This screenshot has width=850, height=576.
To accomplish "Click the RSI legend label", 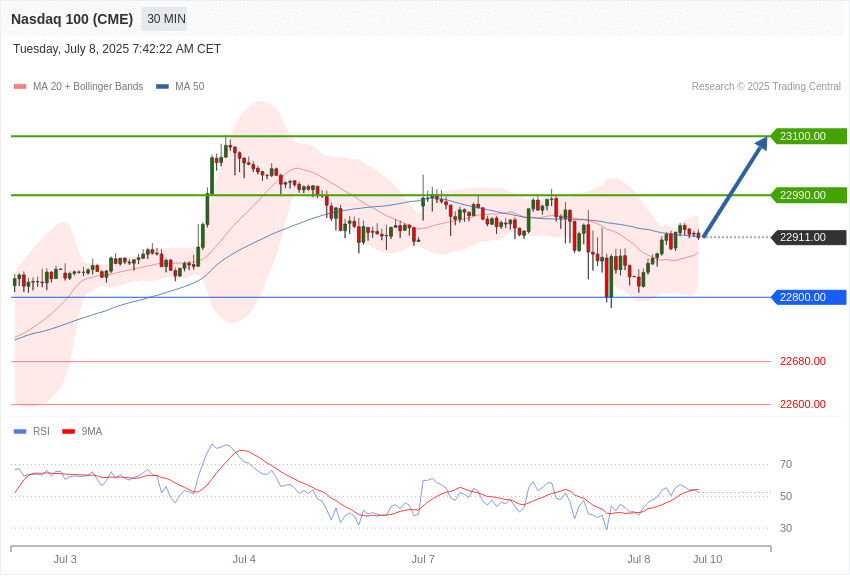I will click(x=41, y=431).
